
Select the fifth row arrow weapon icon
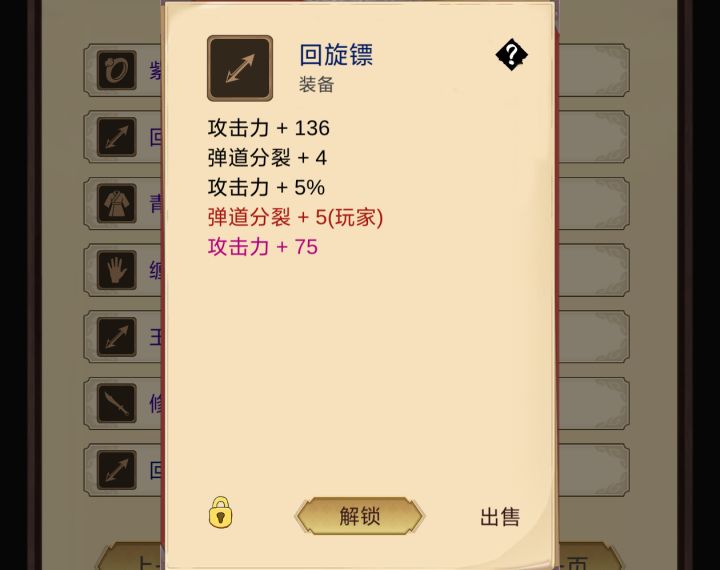coord(117,337)
